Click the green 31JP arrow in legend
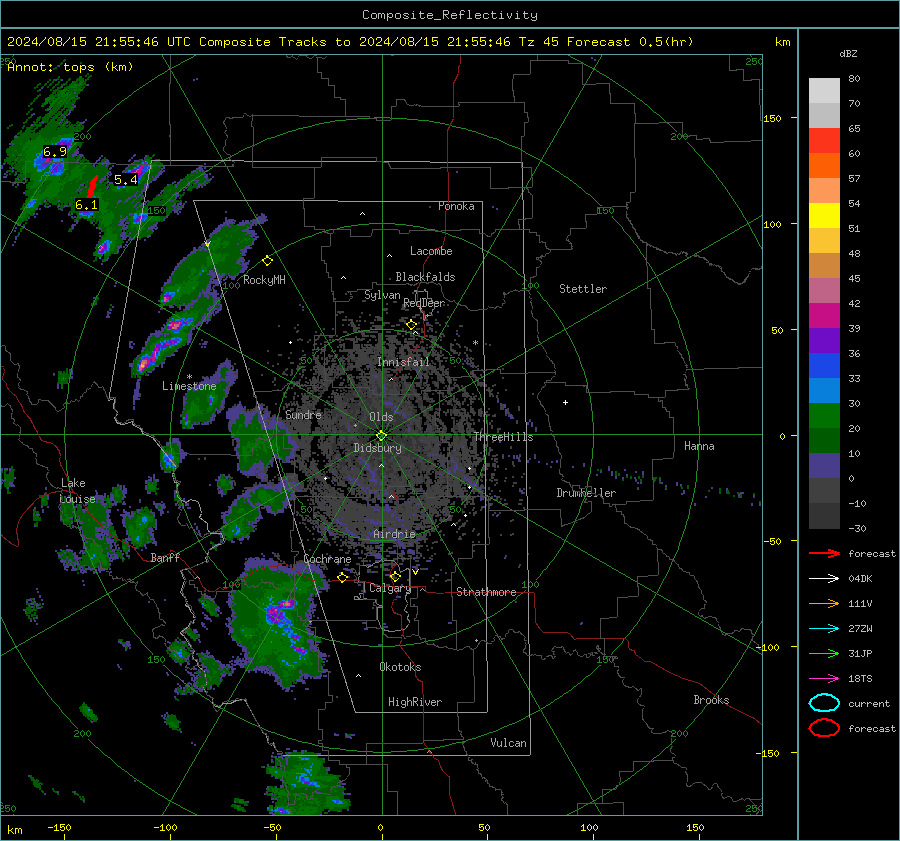 (824, 653)
